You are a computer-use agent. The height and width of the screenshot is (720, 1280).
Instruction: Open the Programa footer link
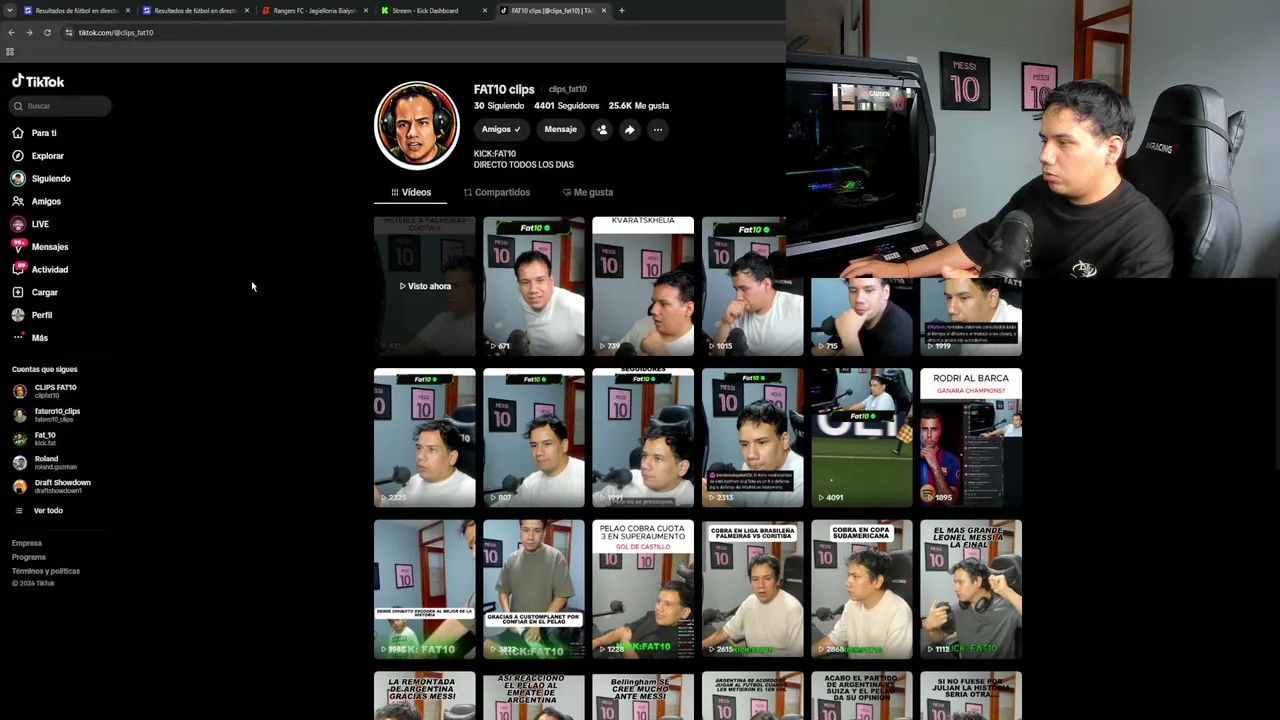(x=29, y=557)
